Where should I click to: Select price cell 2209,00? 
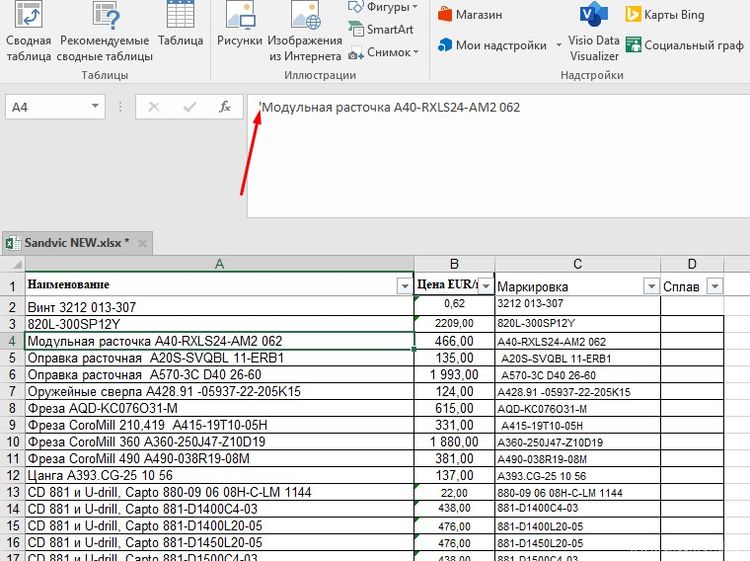tap(454, 324)
